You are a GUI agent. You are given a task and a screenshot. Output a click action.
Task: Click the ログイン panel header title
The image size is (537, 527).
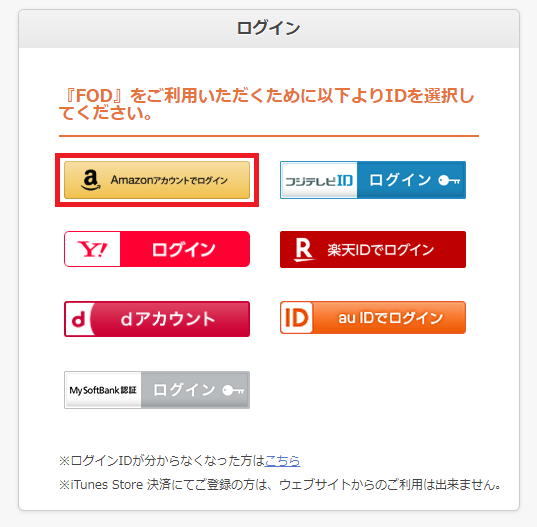point(268,28)
